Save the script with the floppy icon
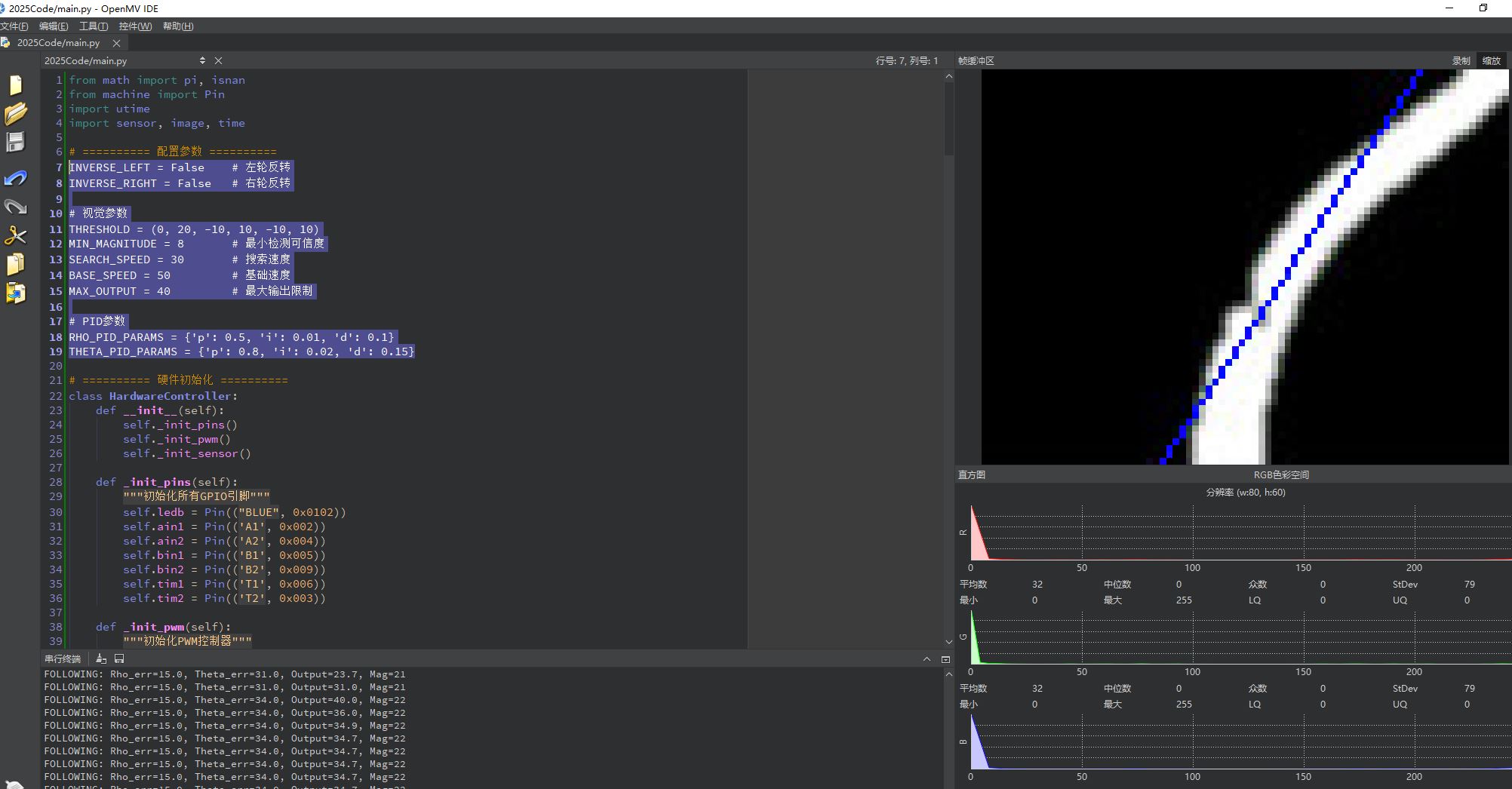This screenshot has height=789, width=1512. pyautogui.click(x=15, y=142)
